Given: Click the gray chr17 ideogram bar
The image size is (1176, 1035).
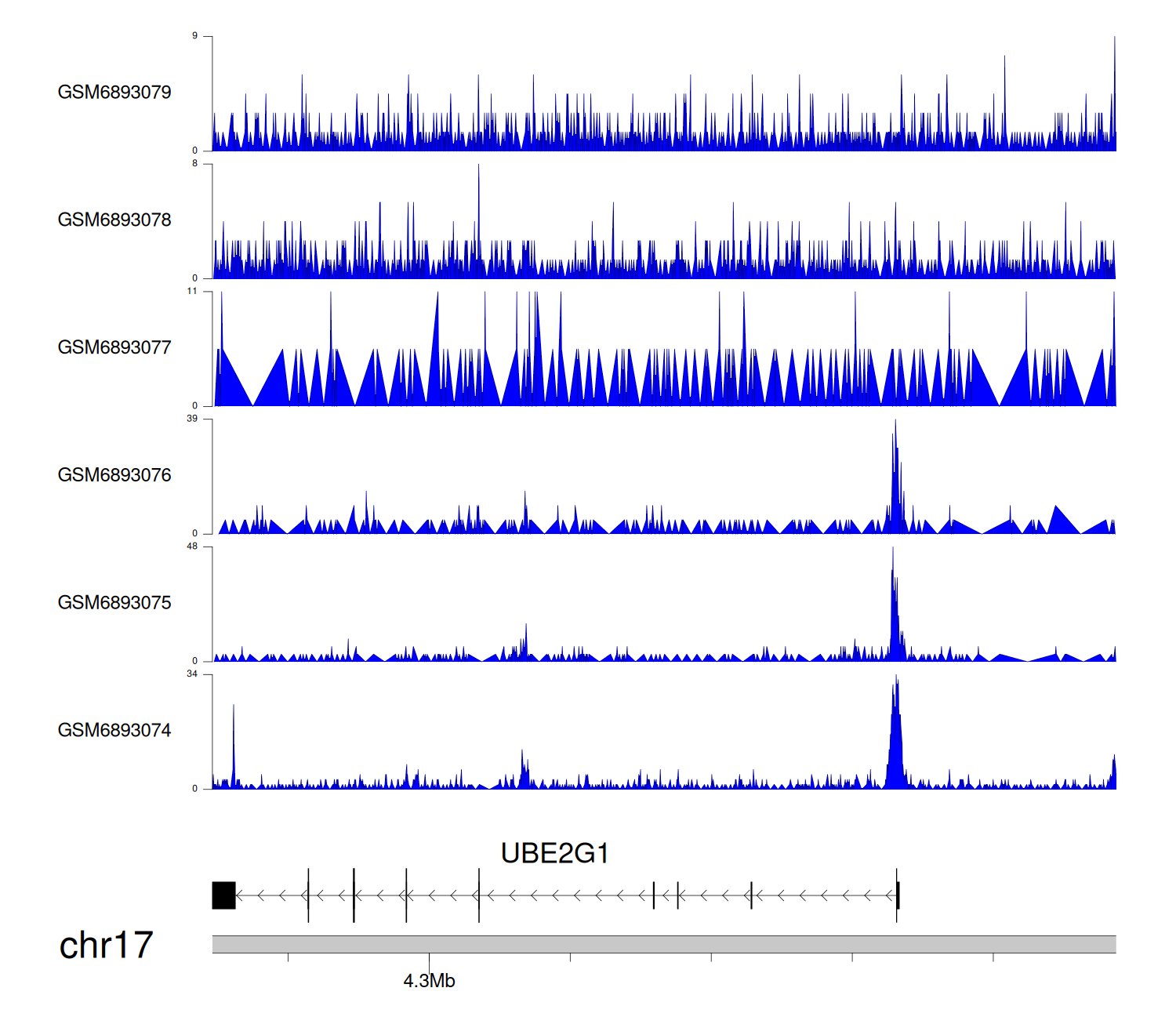Looking at the screenshot, I should pos(663,944).
